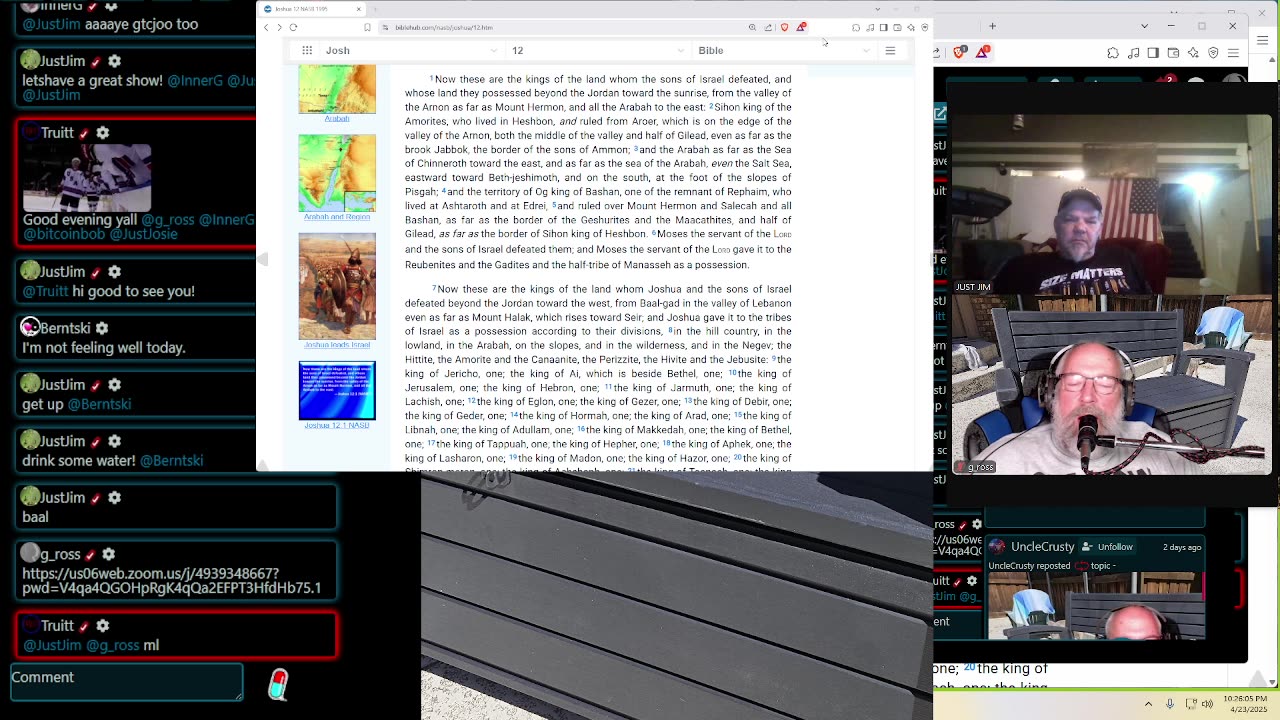Expand the chapter 12 dropdown
The image size is (1280, 720).
(598, 51)
